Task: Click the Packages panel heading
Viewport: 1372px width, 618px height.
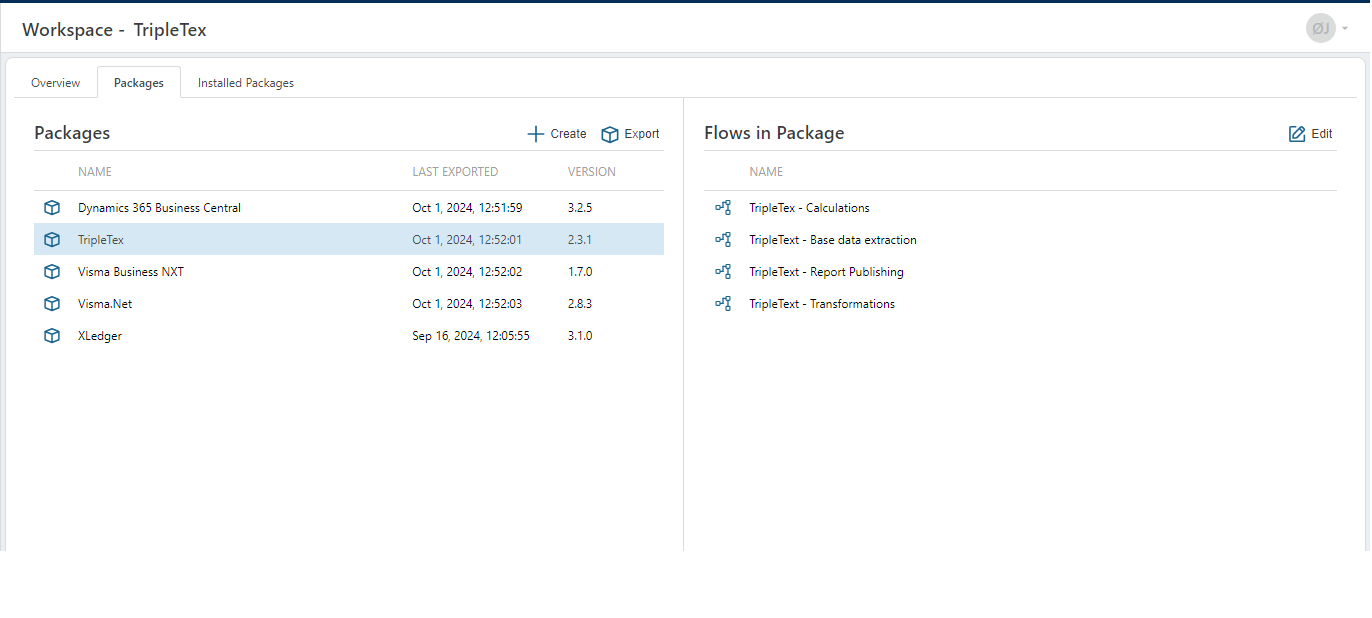Action: [x=72, y=133]
